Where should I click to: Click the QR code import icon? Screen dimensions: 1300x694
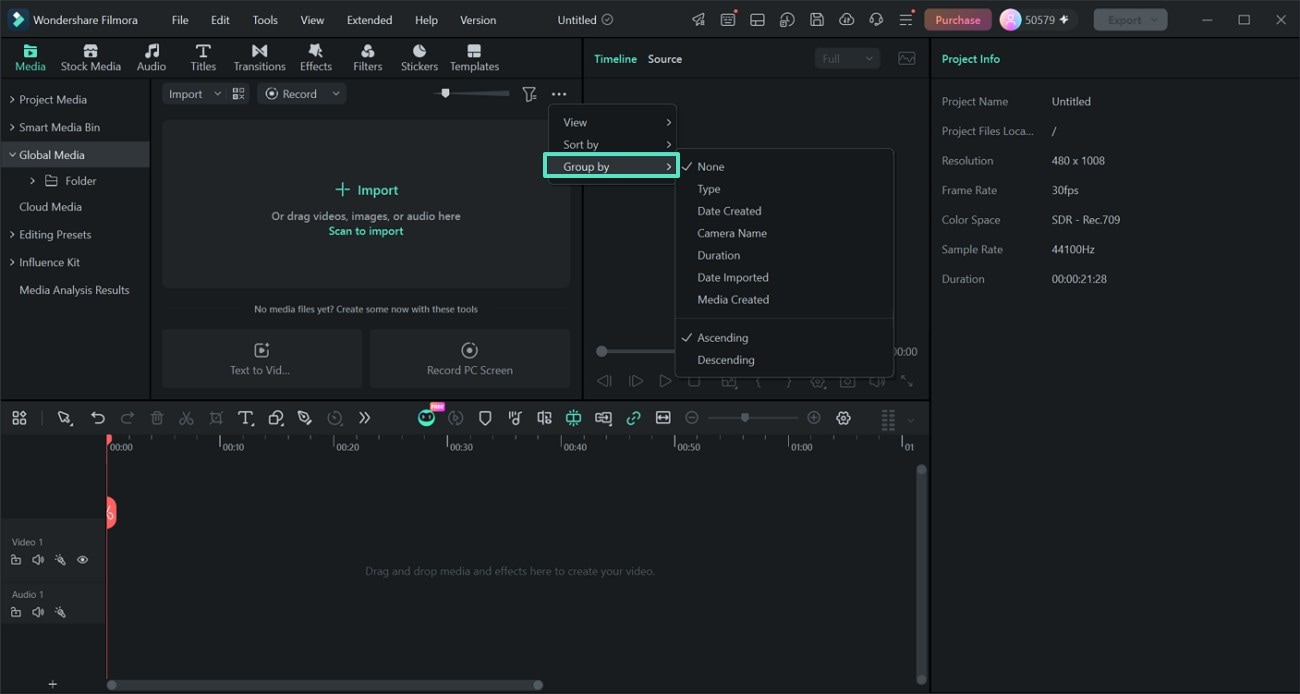pos(238,94)
